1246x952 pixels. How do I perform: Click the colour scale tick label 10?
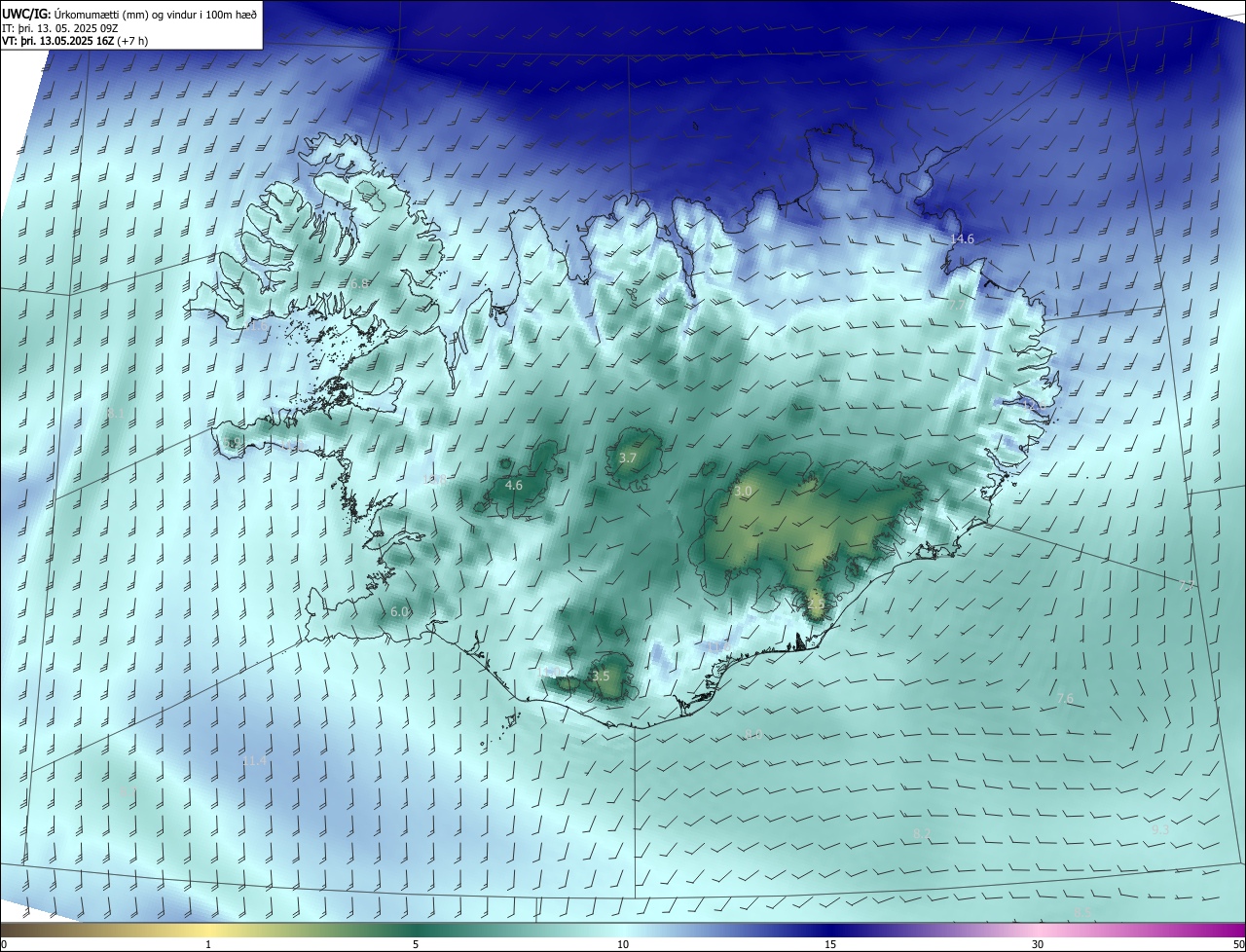coord(623,944)
